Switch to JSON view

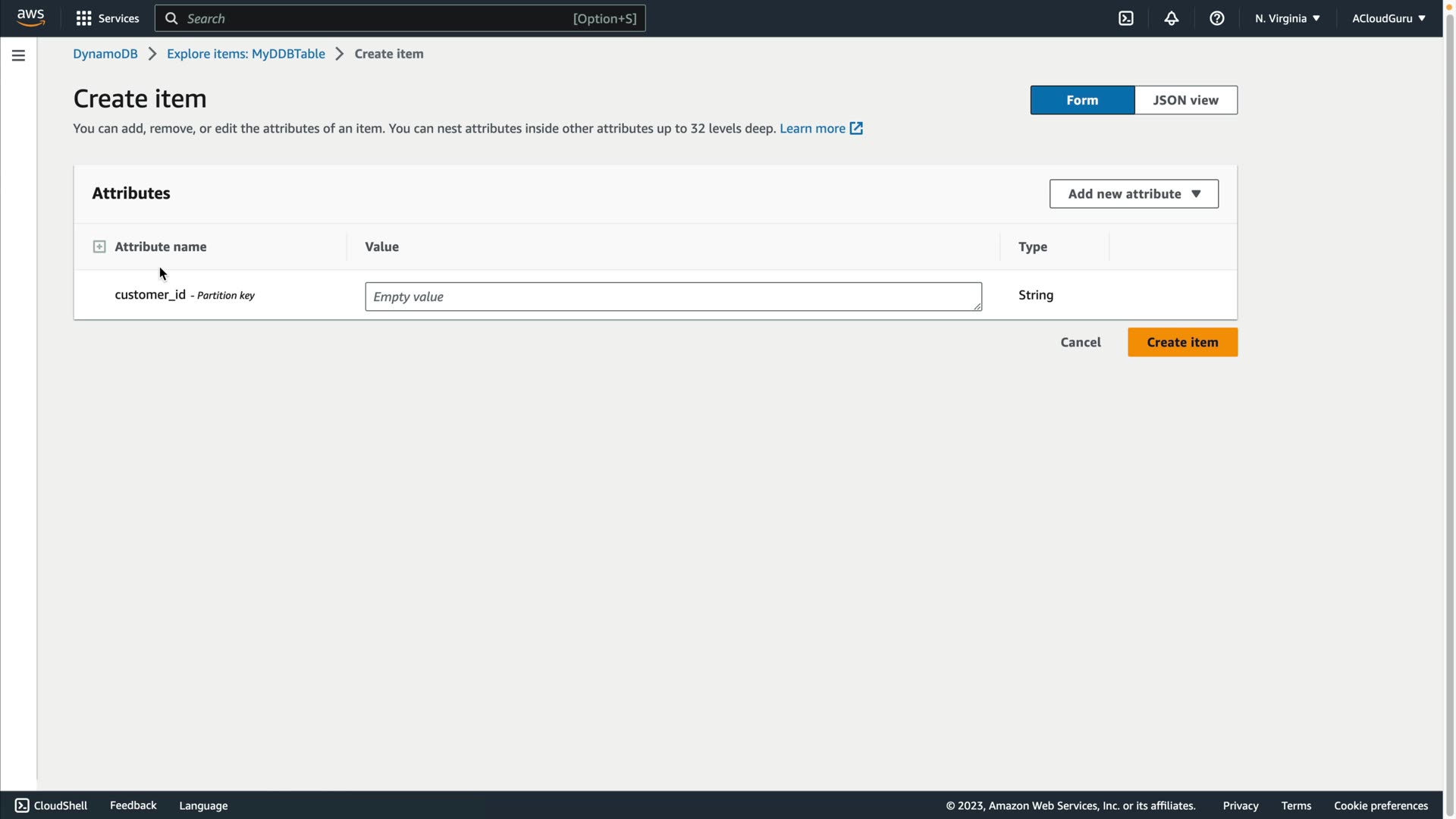click(1185, 100)
